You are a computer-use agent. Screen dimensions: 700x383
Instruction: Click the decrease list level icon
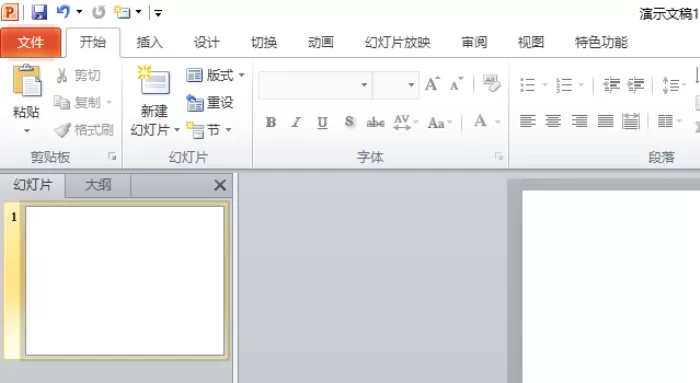tap(611, 84)
